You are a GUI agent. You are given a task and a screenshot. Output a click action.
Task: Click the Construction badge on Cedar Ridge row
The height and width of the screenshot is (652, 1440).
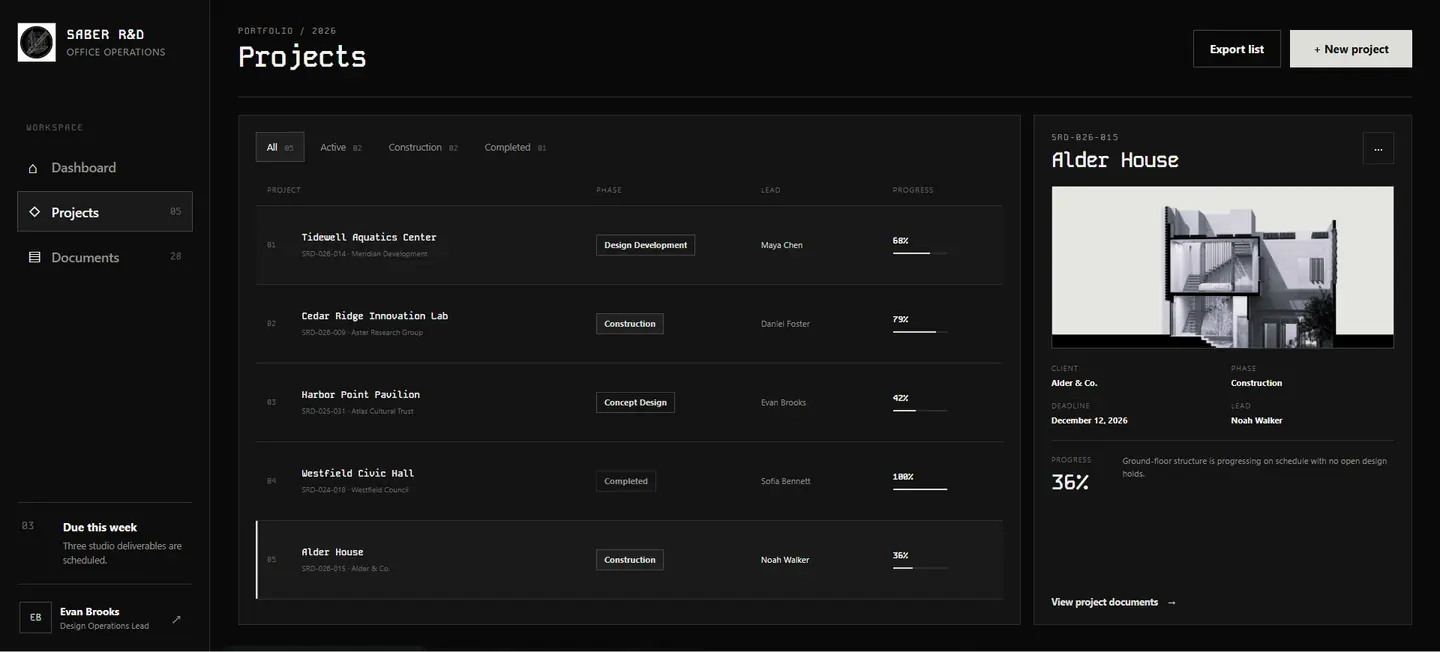point(630,324)
